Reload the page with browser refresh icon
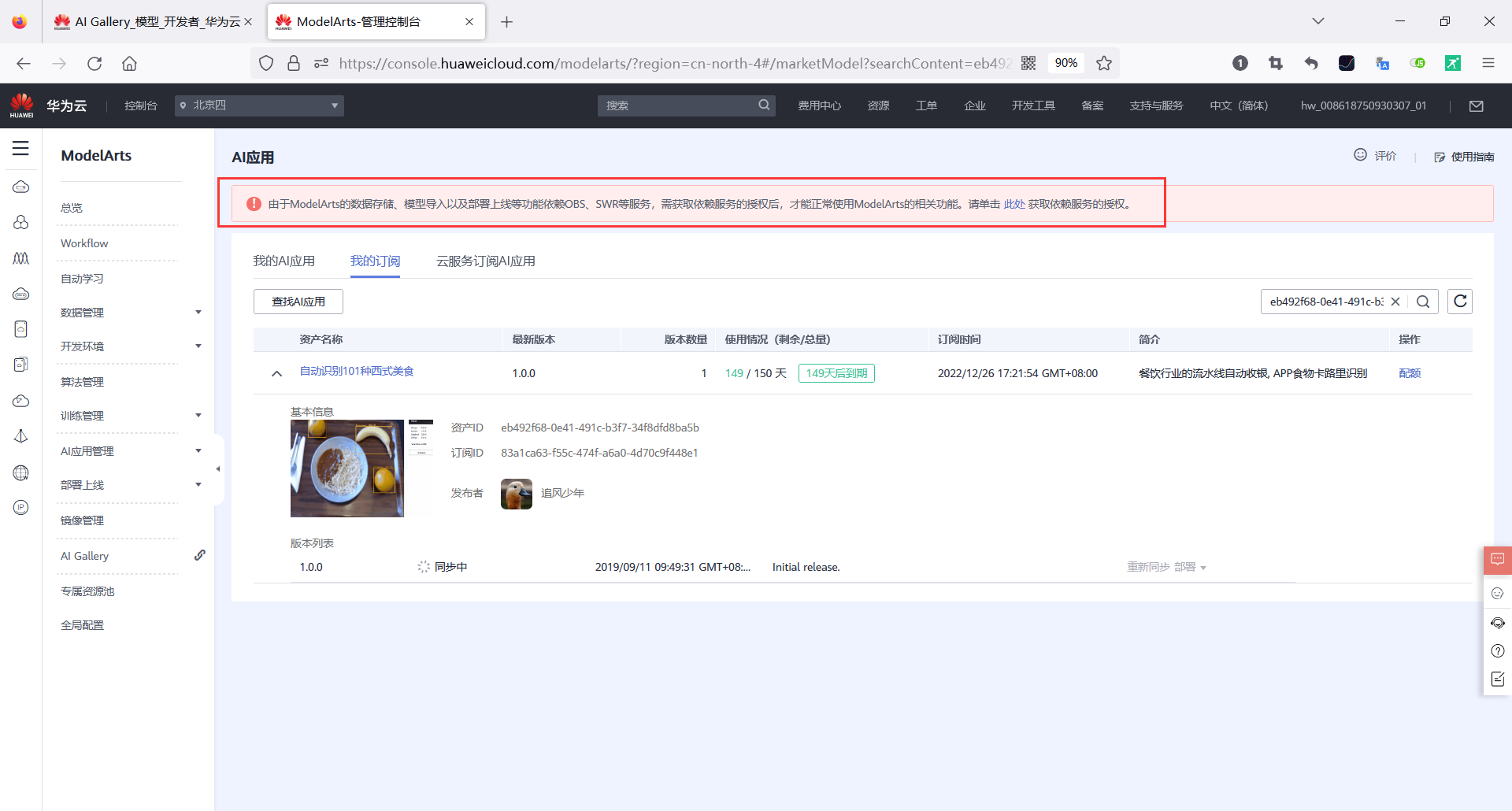This screenshot has height=811, width=1512. coord(94,63)
